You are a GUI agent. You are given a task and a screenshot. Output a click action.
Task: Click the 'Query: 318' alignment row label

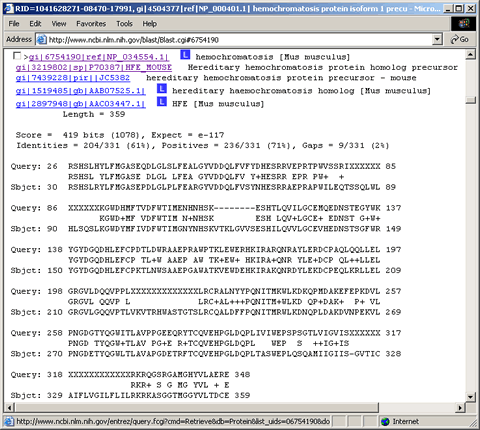(x=37, y=374)
